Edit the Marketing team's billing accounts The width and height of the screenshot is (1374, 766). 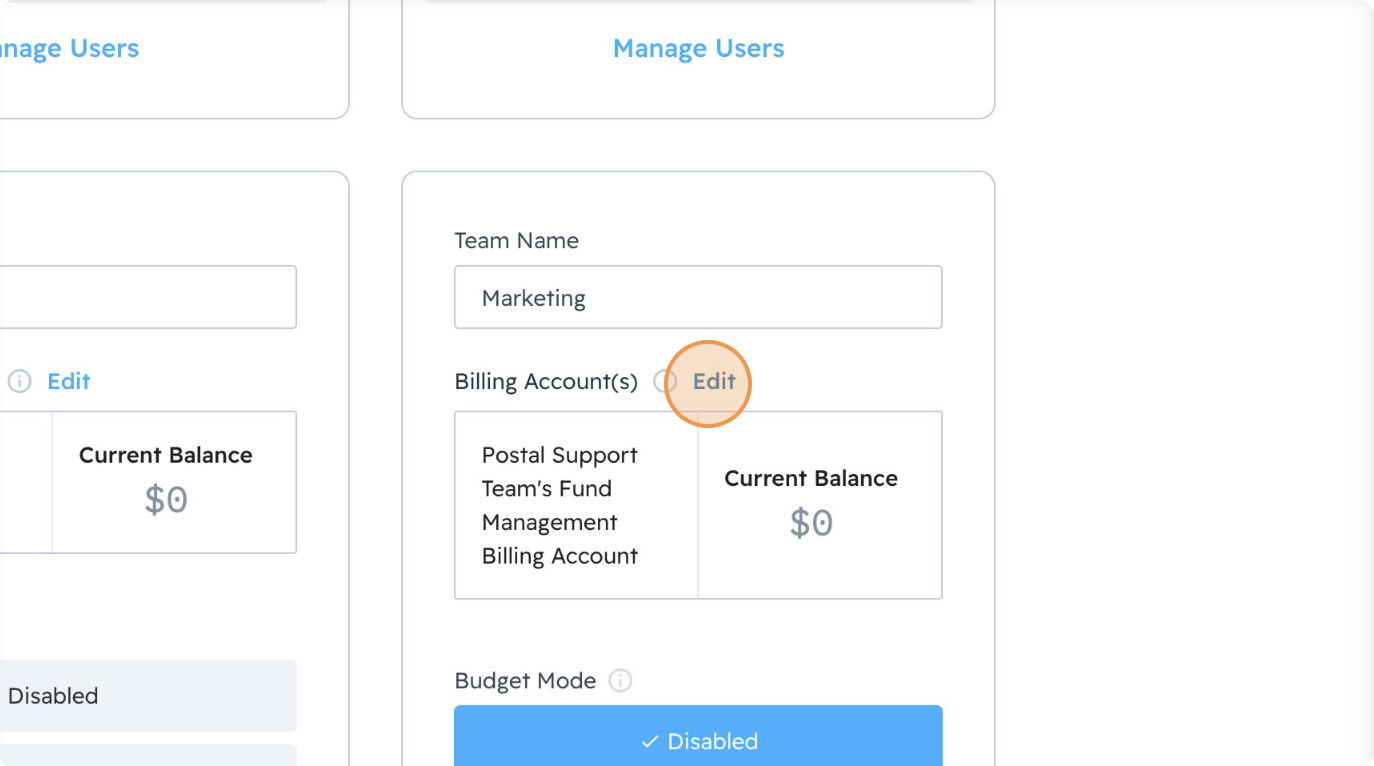coord(714,382)
